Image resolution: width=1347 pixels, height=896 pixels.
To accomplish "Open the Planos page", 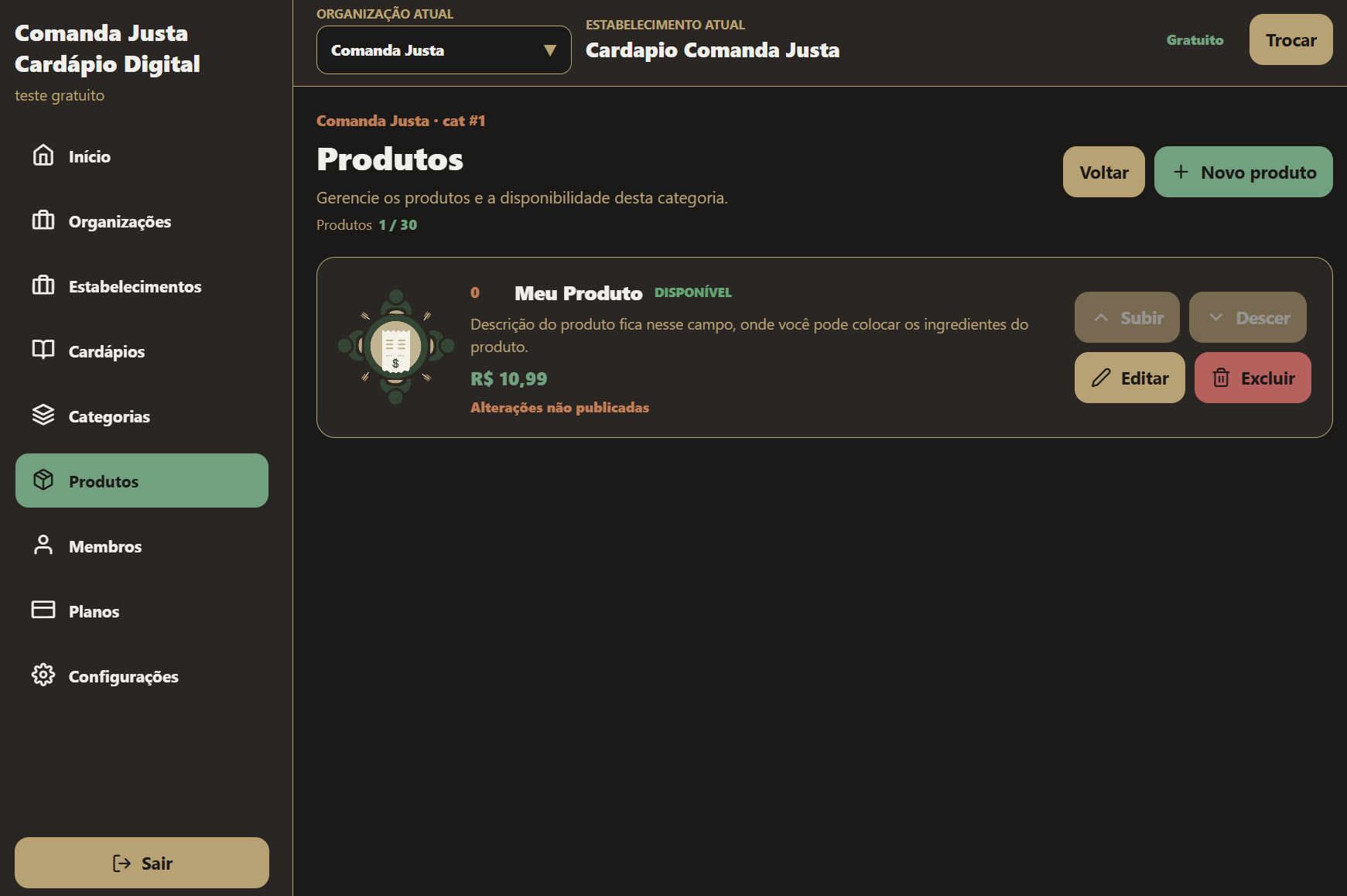I will pyautogui.click(x=142, y=611).
